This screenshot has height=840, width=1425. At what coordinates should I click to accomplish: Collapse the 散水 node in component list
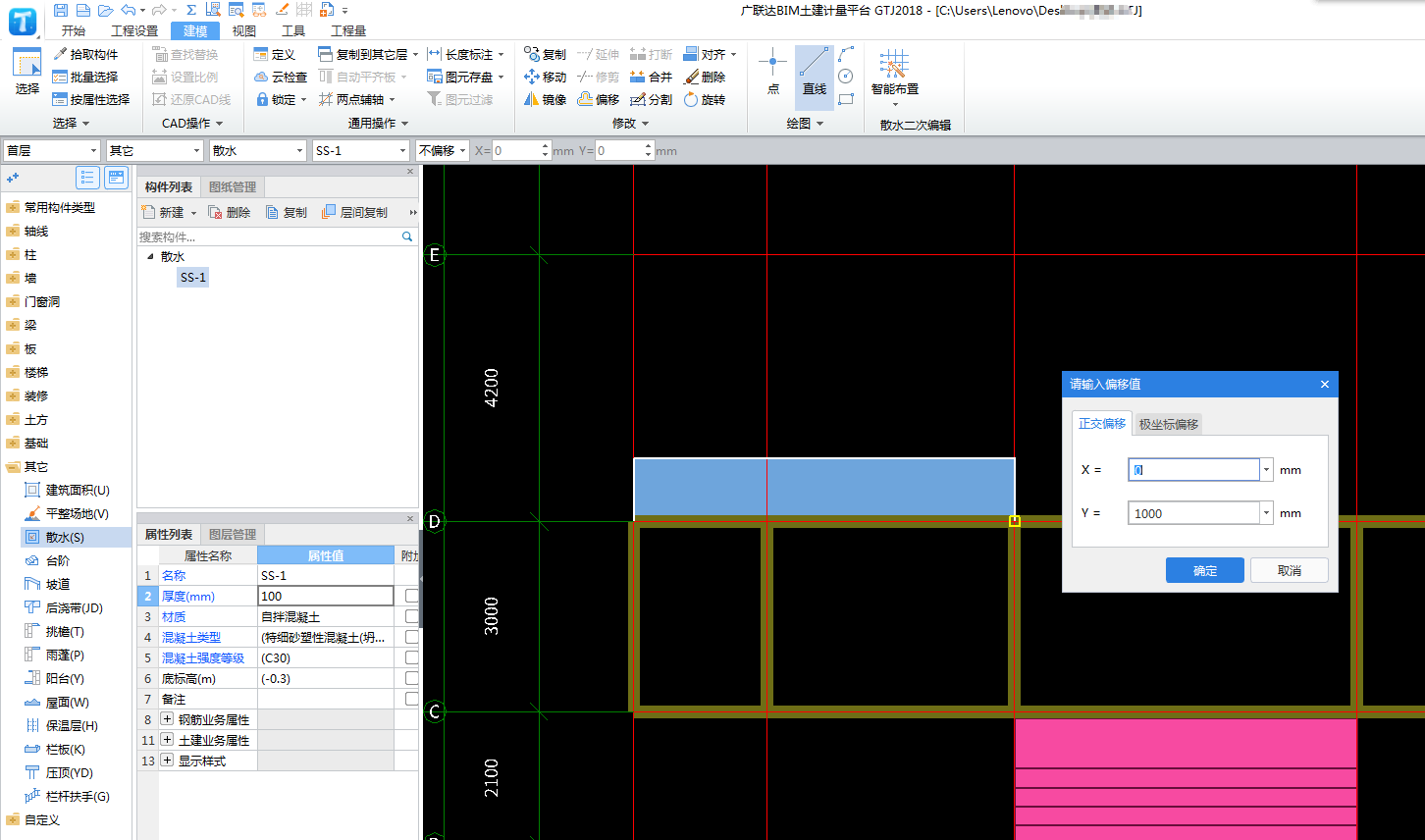(x=150, y=256)
